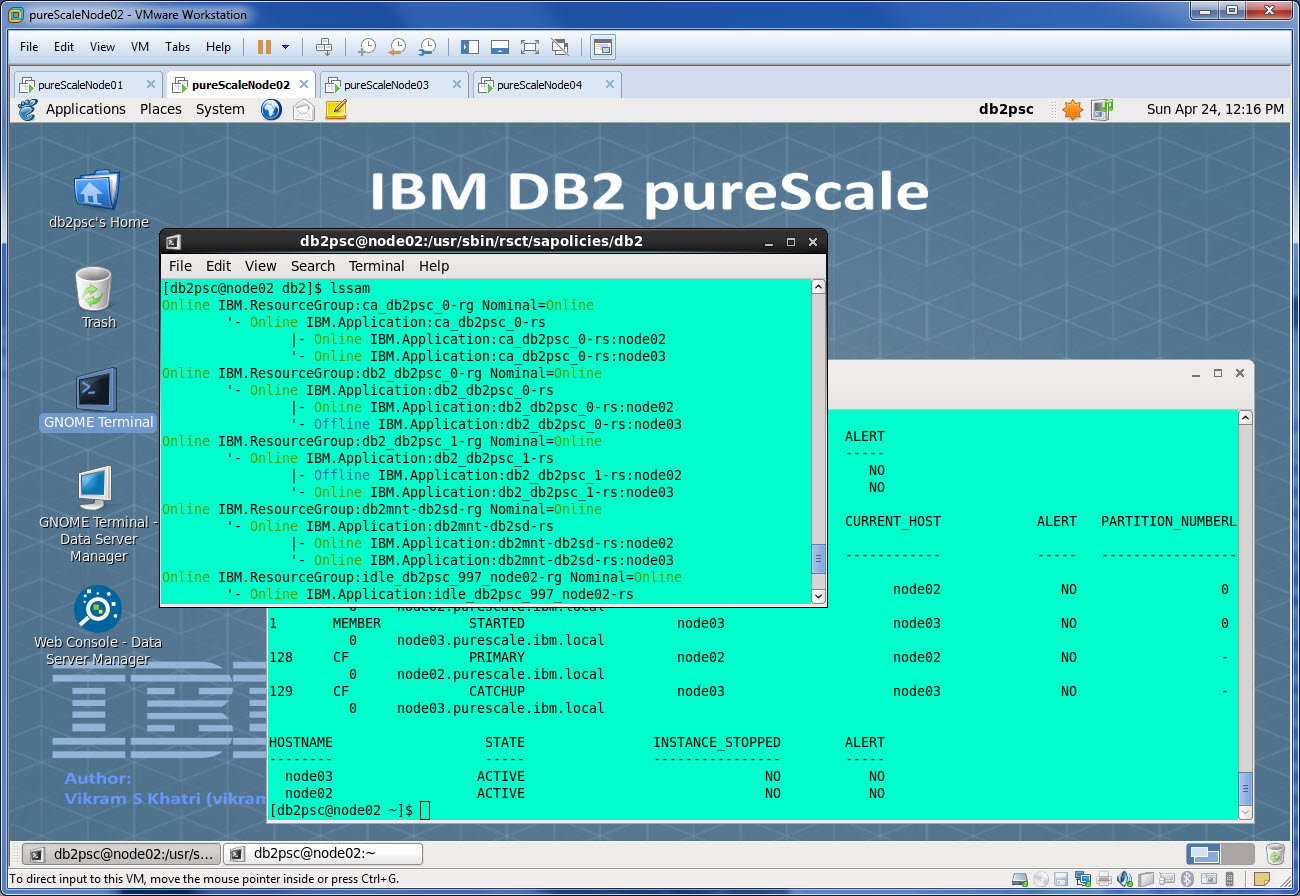Close the pureScaleNode03 tab
Viewport: 1300px width, 896px height.
pyautogui.click(x=457, y=85)
